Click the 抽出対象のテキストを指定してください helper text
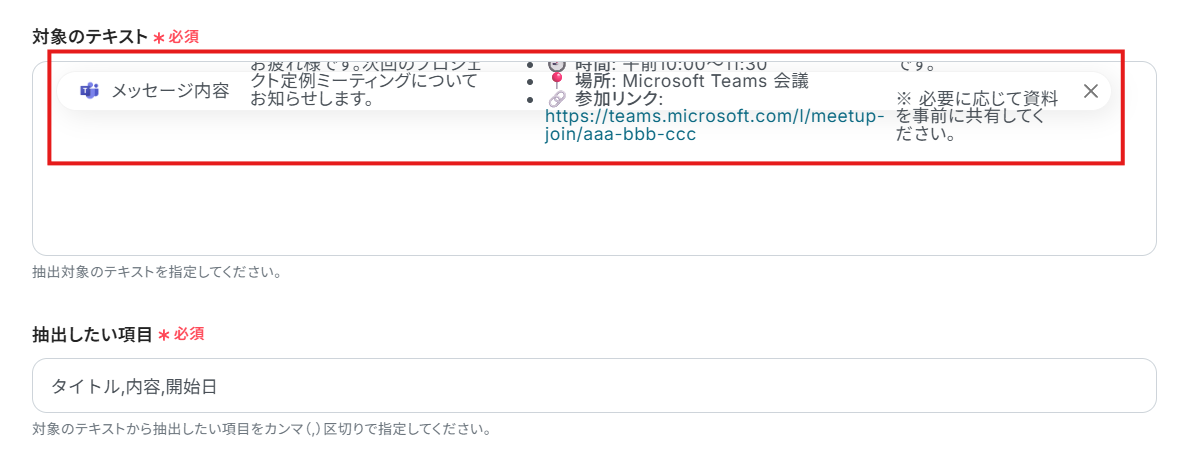 coord(156,272)
